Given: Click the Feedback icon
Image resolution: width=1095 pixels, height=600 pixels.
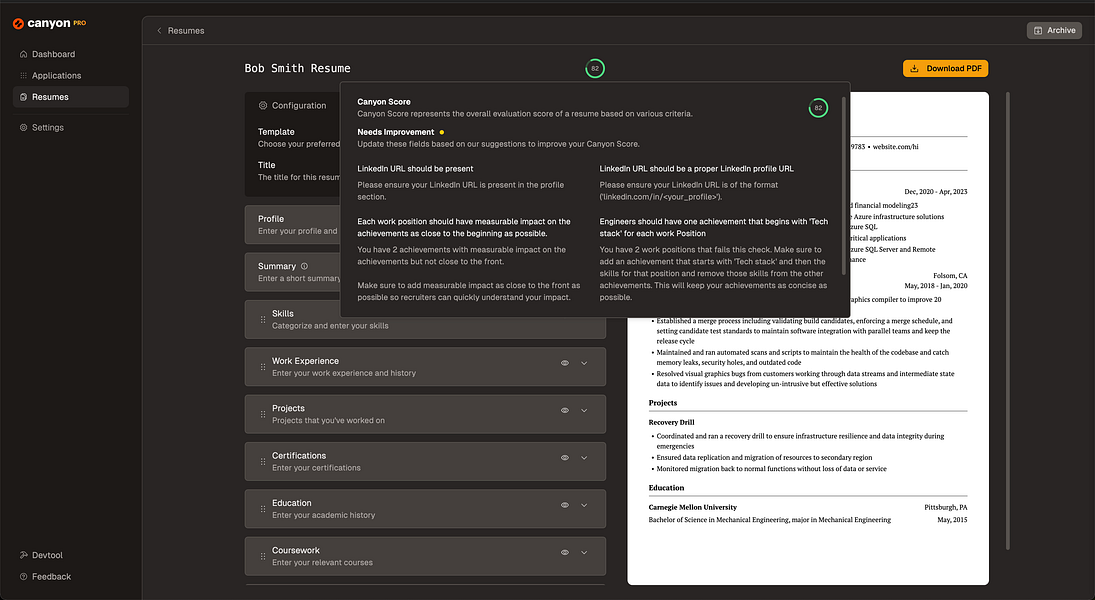Looking at the screenshot, I should (24, 576).
